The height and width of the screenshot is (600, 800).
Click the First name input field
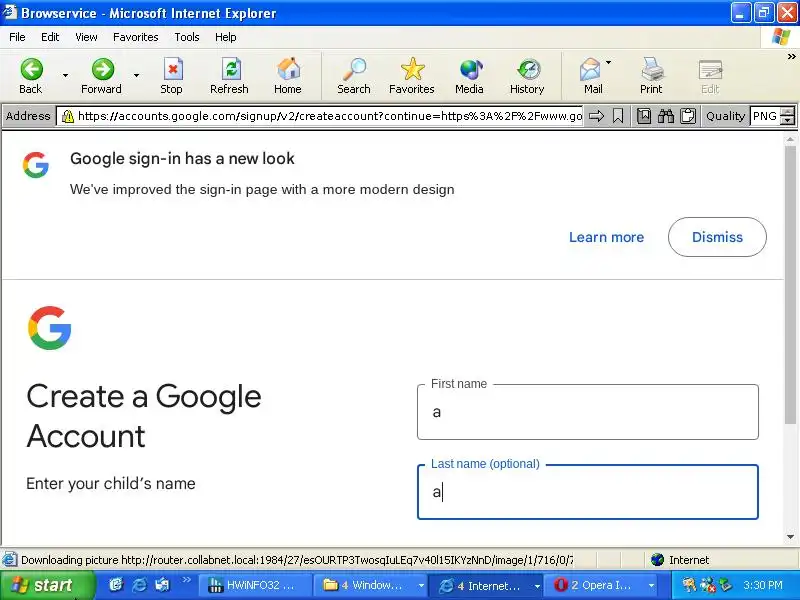(588, 412)
